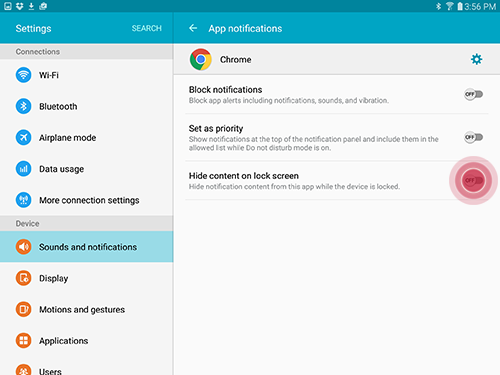Tap the Applications grid icon

click(23, 340)
